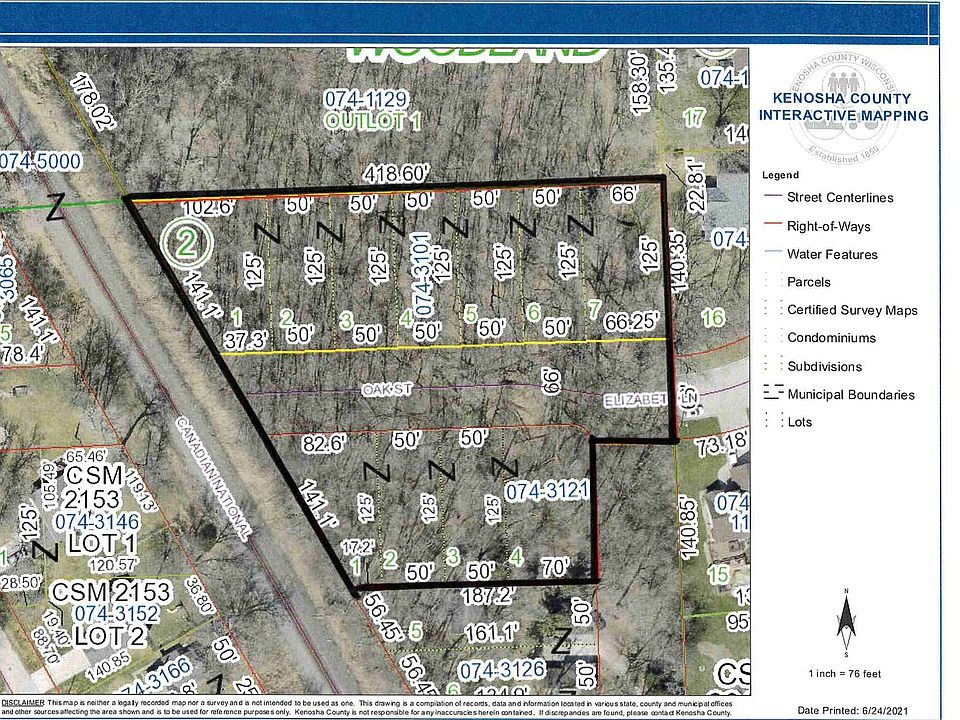Viewport: 960px width, 720px height.
Task: Click vertical parcel number 074-3101
Action: tap(422, 275)
